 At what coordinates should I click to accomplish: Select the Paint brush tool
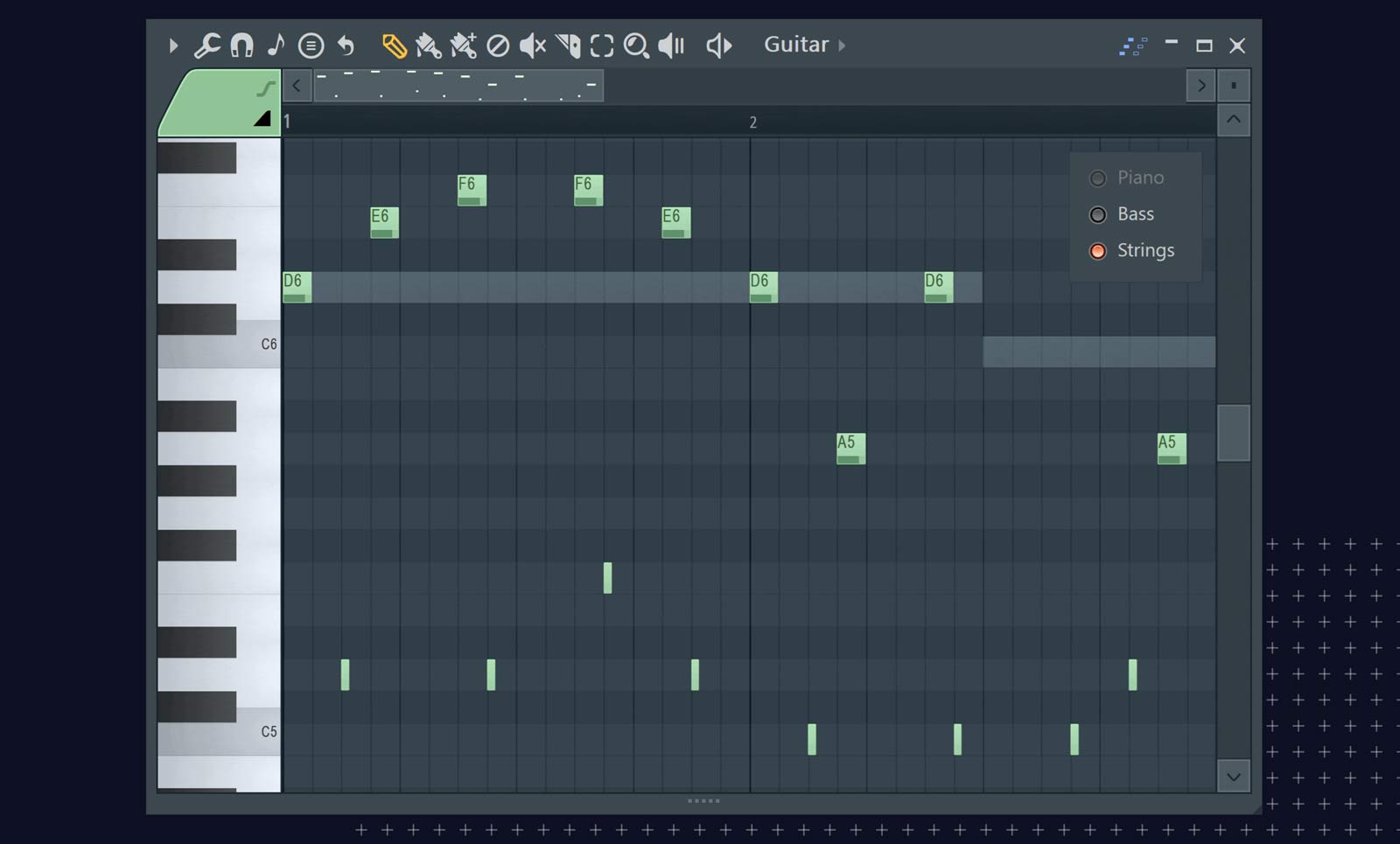[428, 45]
